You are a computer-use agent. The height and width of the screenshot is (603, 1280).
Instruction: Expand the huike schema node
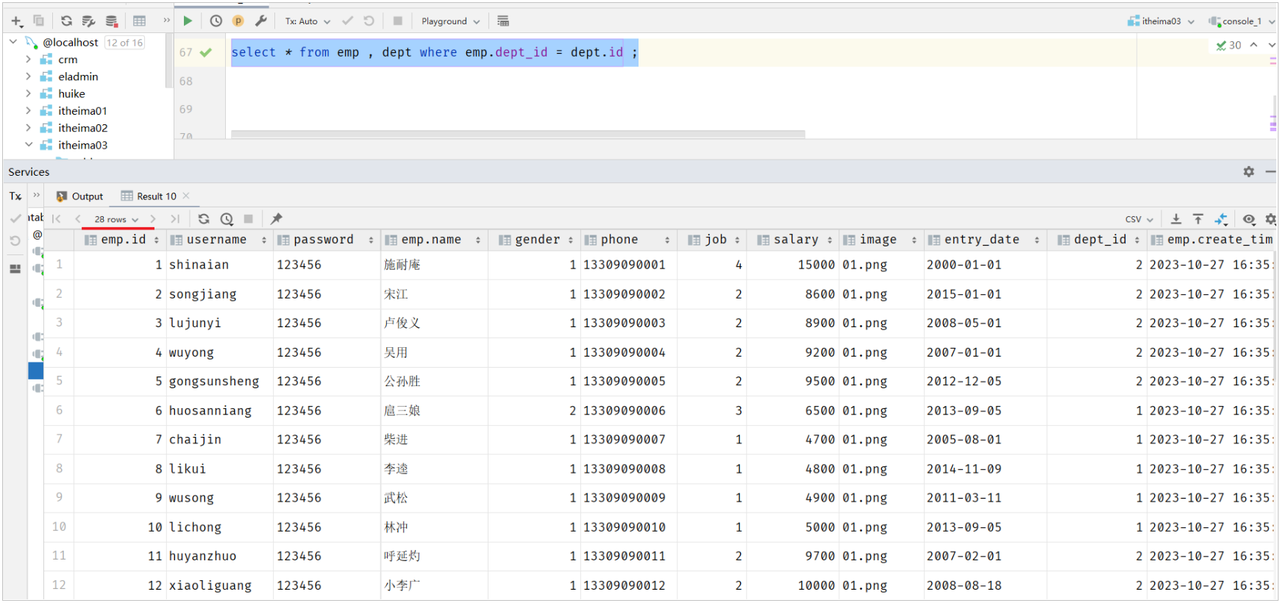point(28,94)
